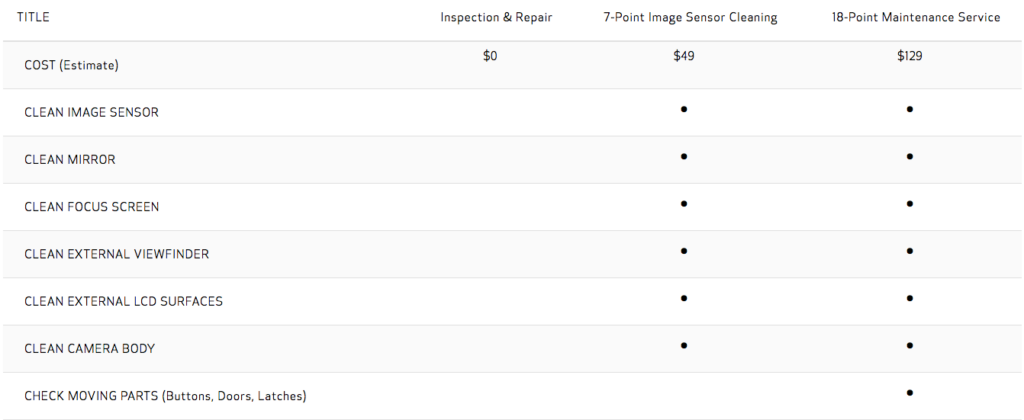Click the CLEAN MIRROR row label

pos(70,159)
